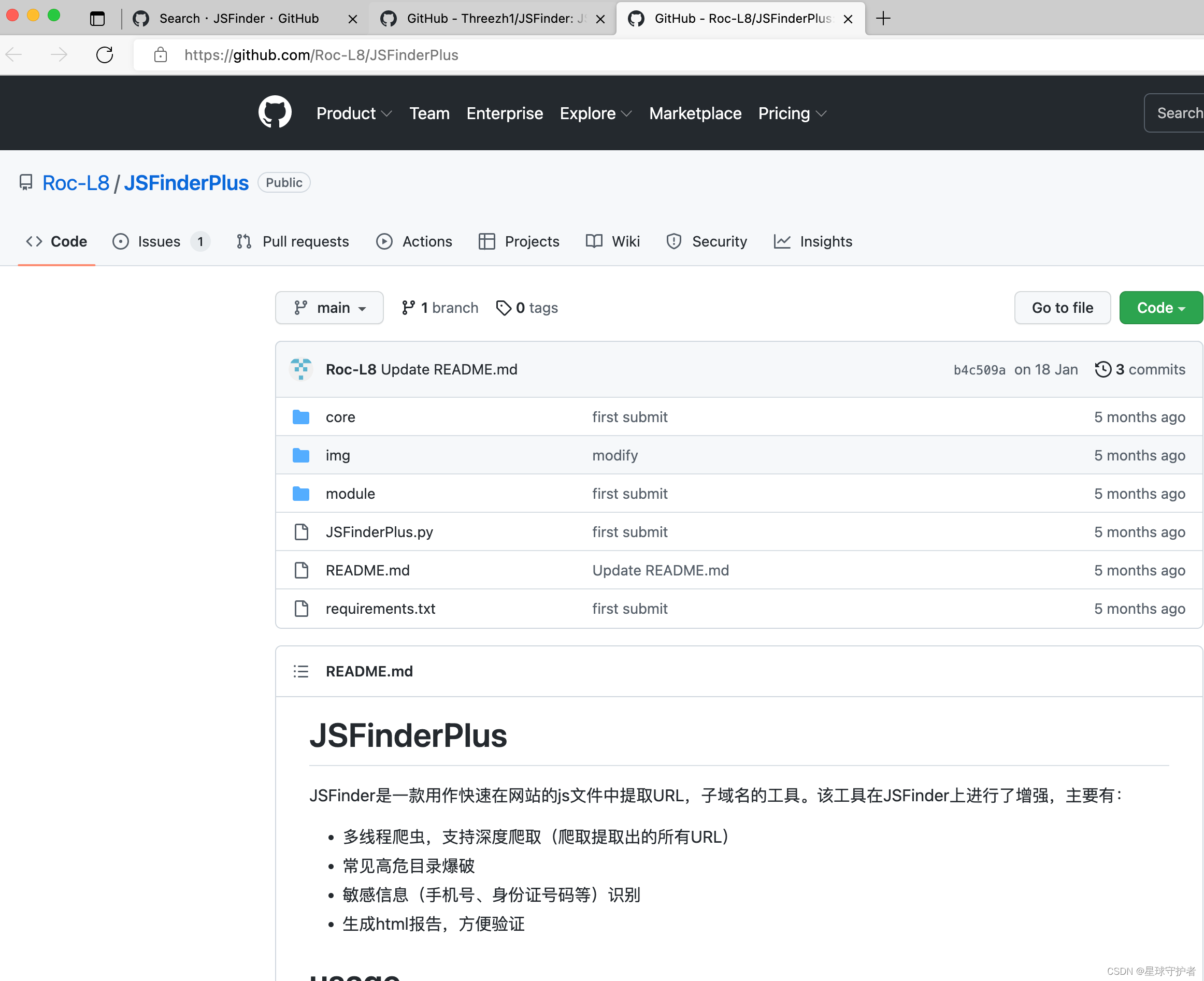The height and width of the screenshot is (981, 1204).
Task: Click the commits history clock icon
Action: click(x=1103, y=369)
